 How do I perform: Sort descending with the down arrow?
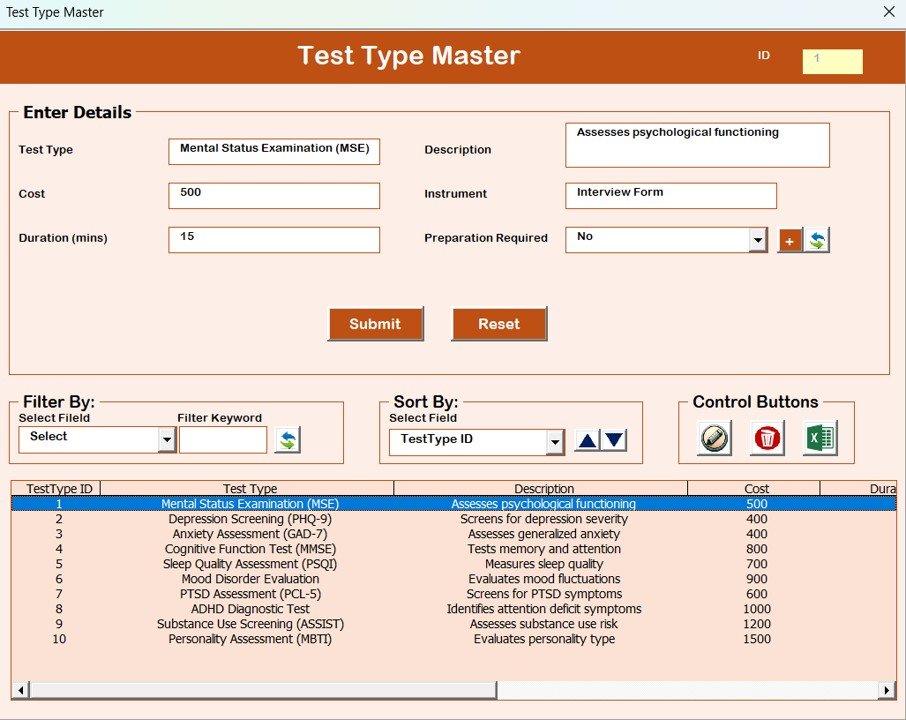[x=614, y=441]
